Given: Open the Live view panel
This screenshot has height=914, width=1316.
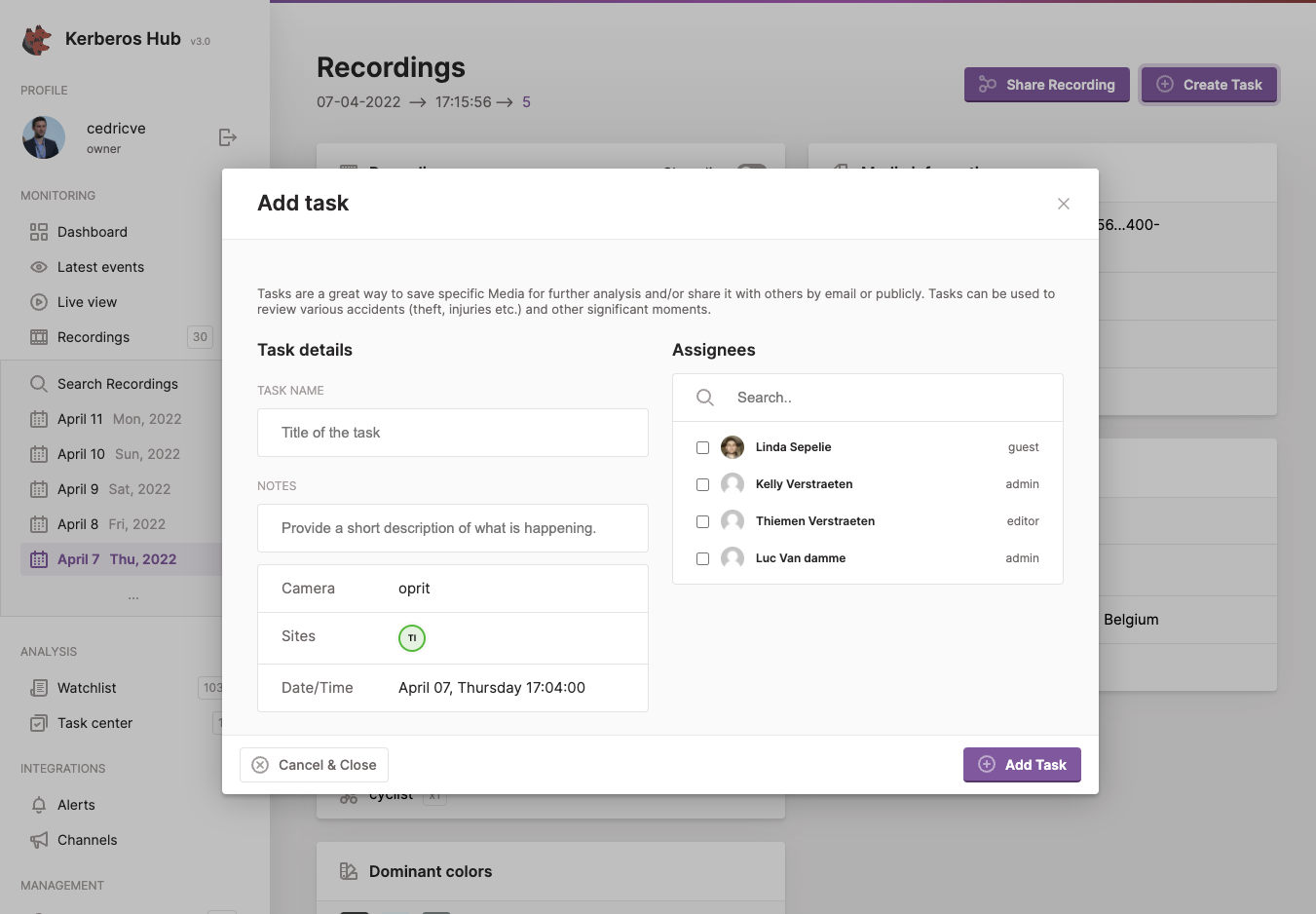Looking at the screenshot, I should (x=86, y=301).
